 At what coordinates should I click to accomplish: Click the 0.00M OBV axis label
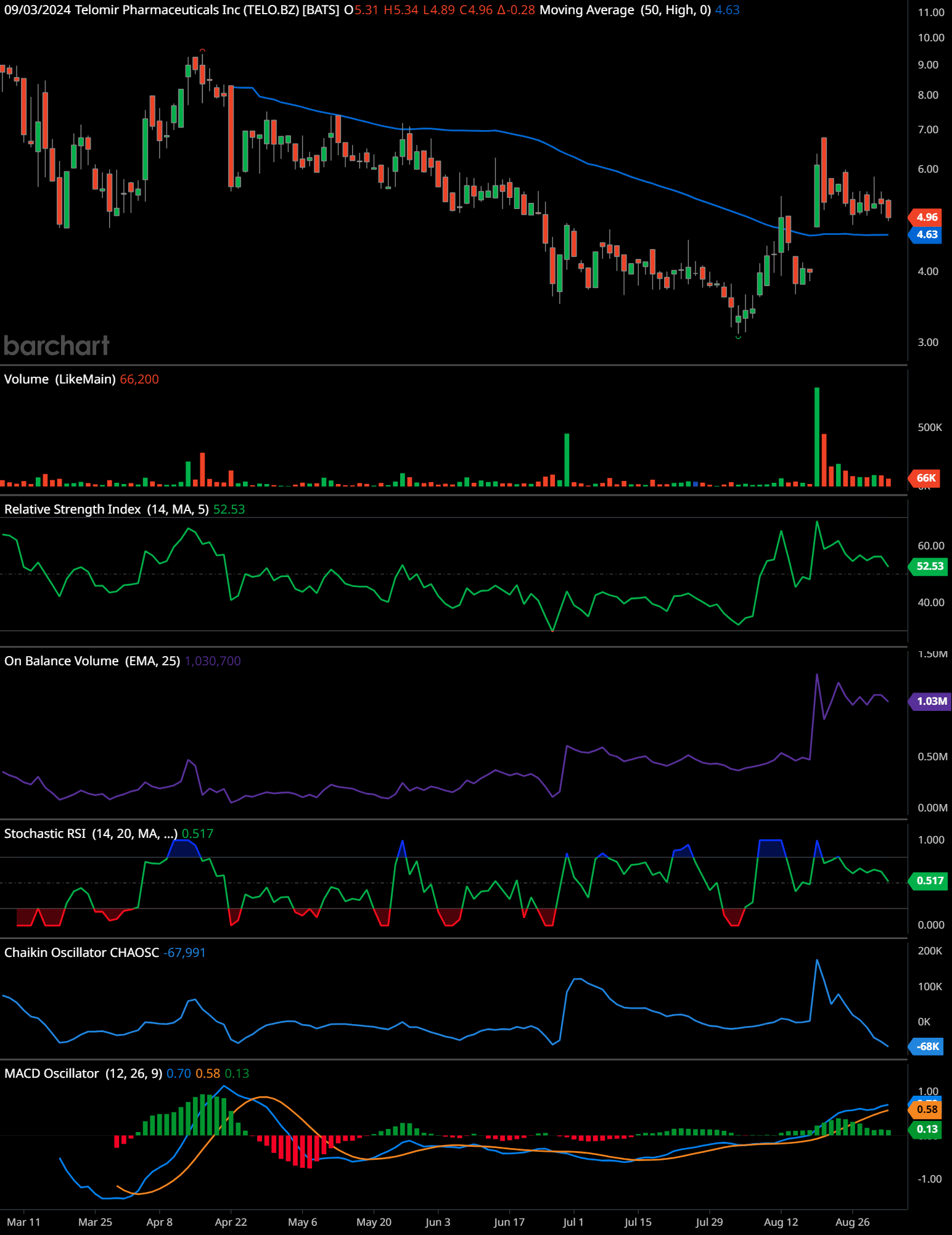pyautogui.click(x=932, y=808)
